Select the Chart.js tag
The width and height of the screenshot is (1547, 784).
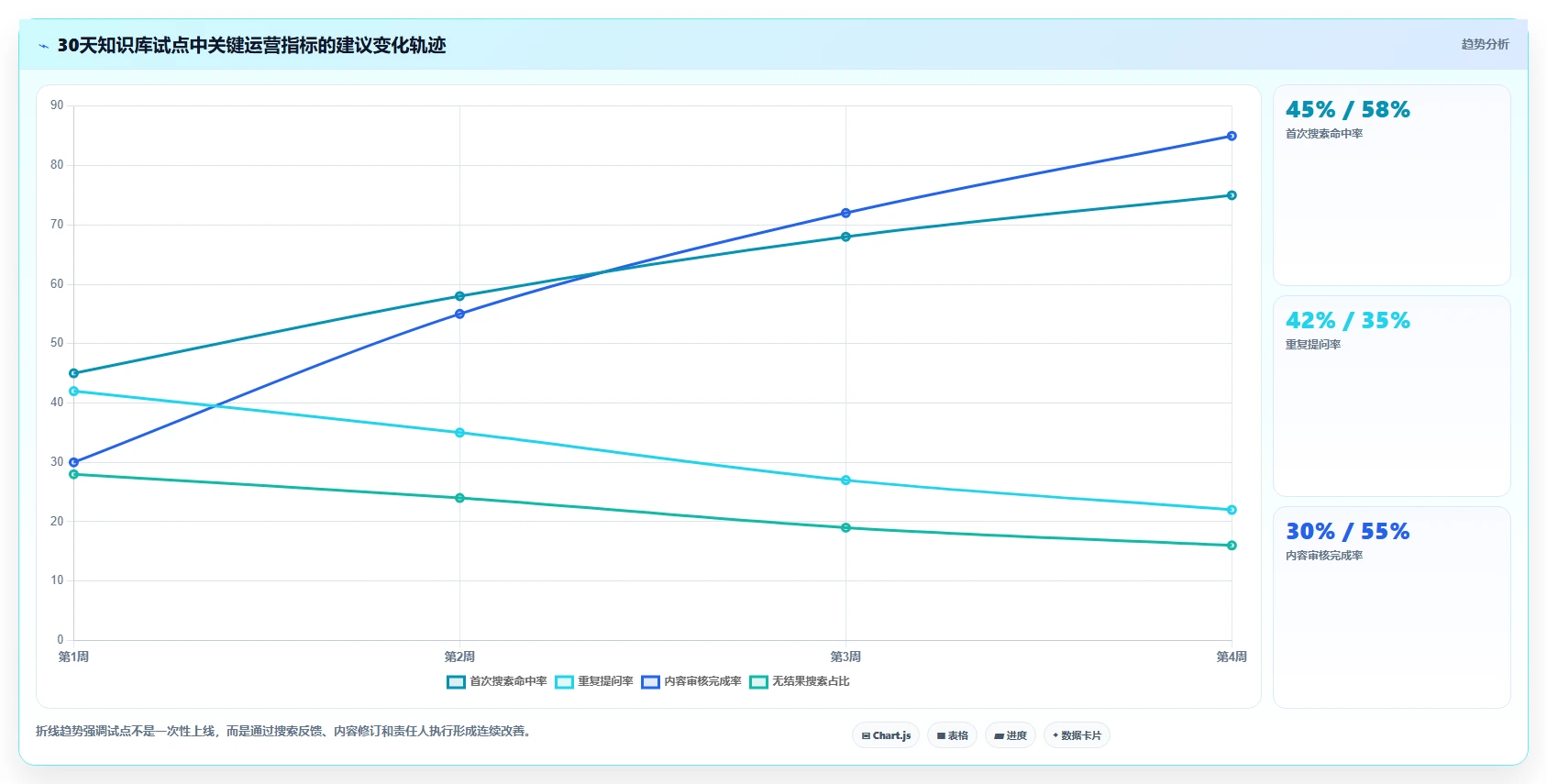[x=886, y=735]
